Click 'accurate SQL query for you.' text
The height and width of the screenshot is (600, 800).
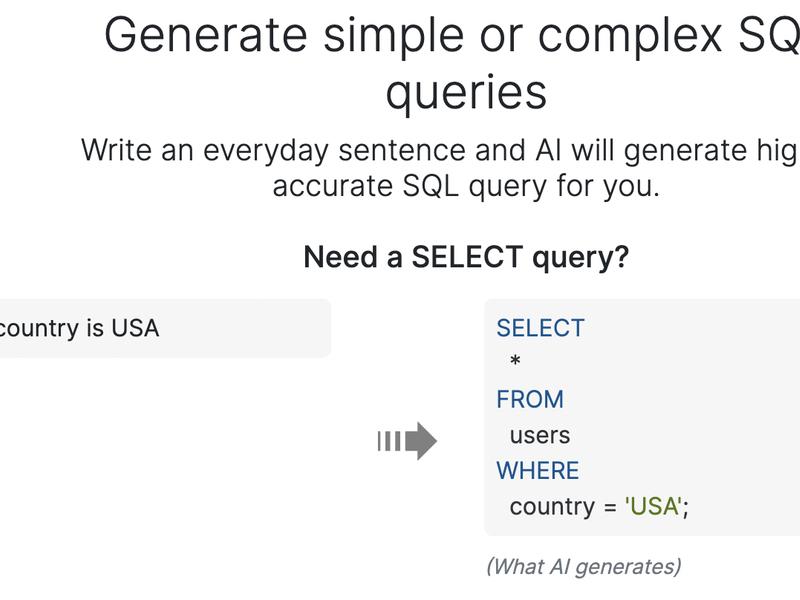pyautogui.click(x=466, y=186)
